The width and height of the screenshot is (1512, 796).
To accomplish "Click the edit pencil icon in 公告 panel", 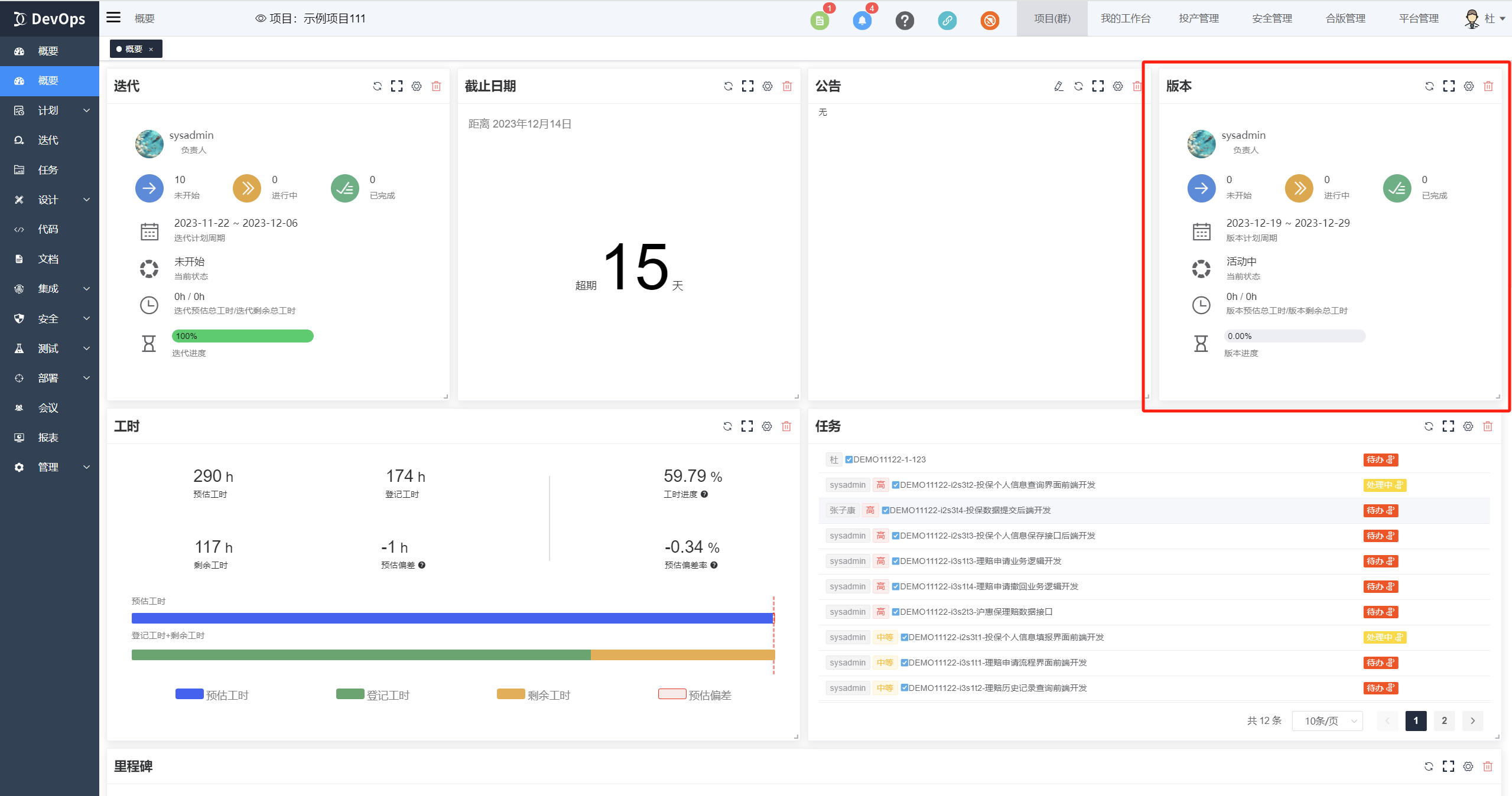I will tap(1058, 86).
